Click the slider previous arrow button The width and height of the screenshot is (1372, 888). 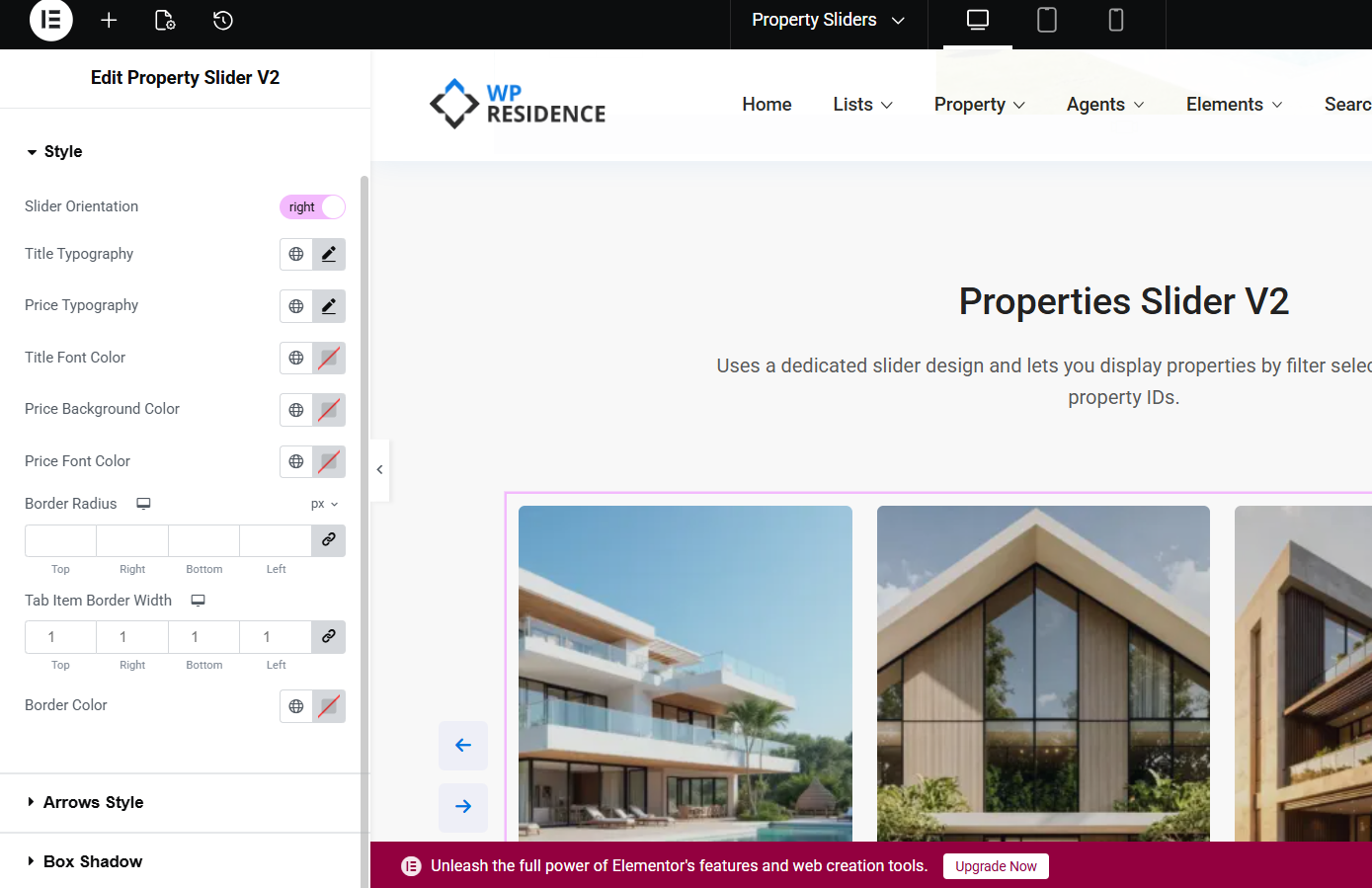pyautogui.click(x=463, y=745)
